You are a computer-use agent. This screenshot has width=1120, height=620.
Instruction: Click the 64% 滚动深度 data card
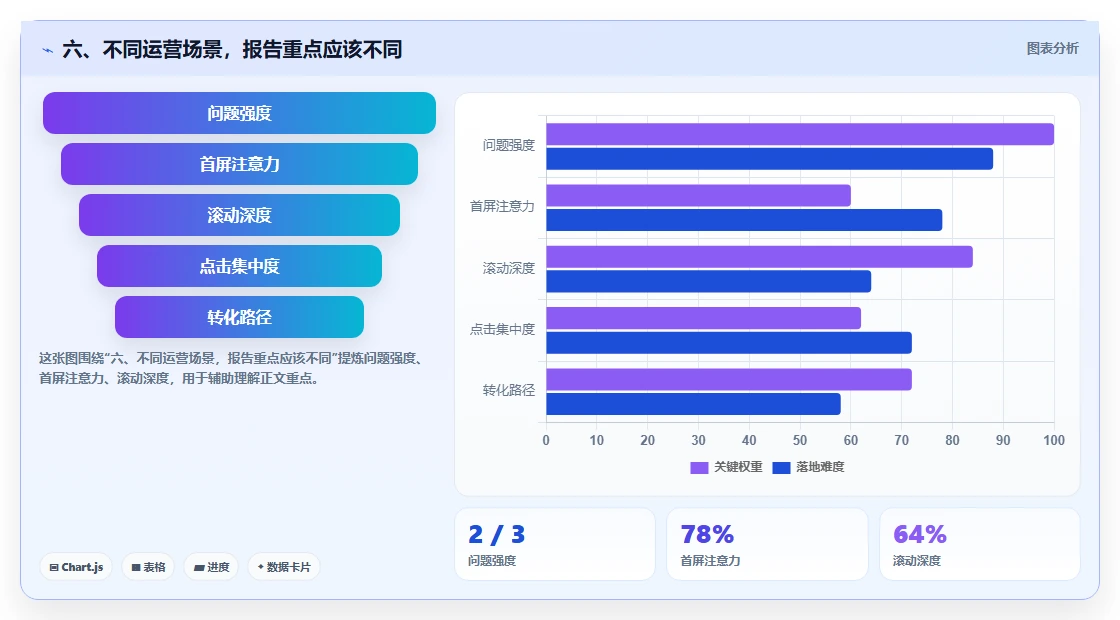pyautogui.click(x=980, y=544)
